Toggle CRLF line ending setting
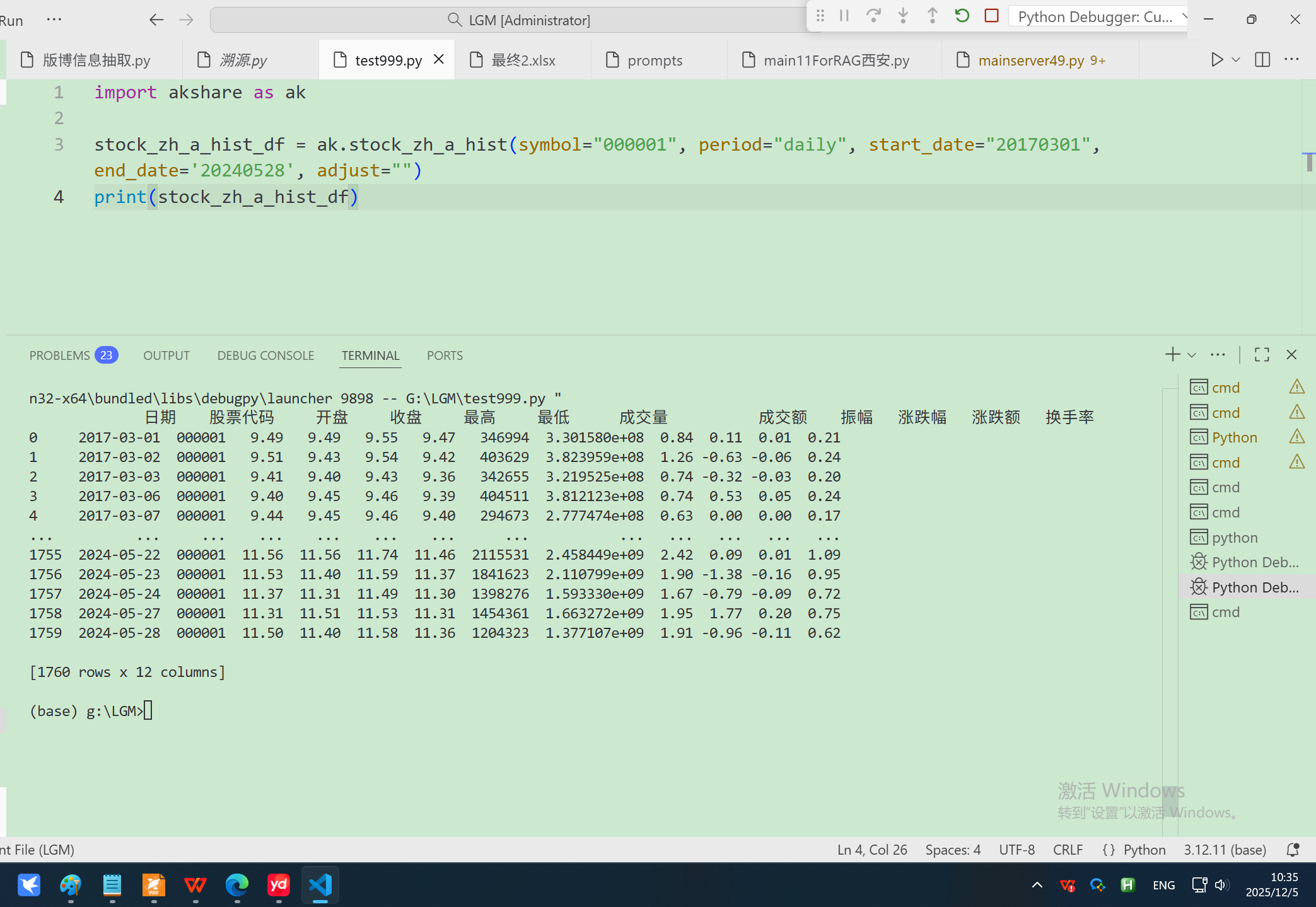Viewport: 1316px width, 907px height. 1067,850
